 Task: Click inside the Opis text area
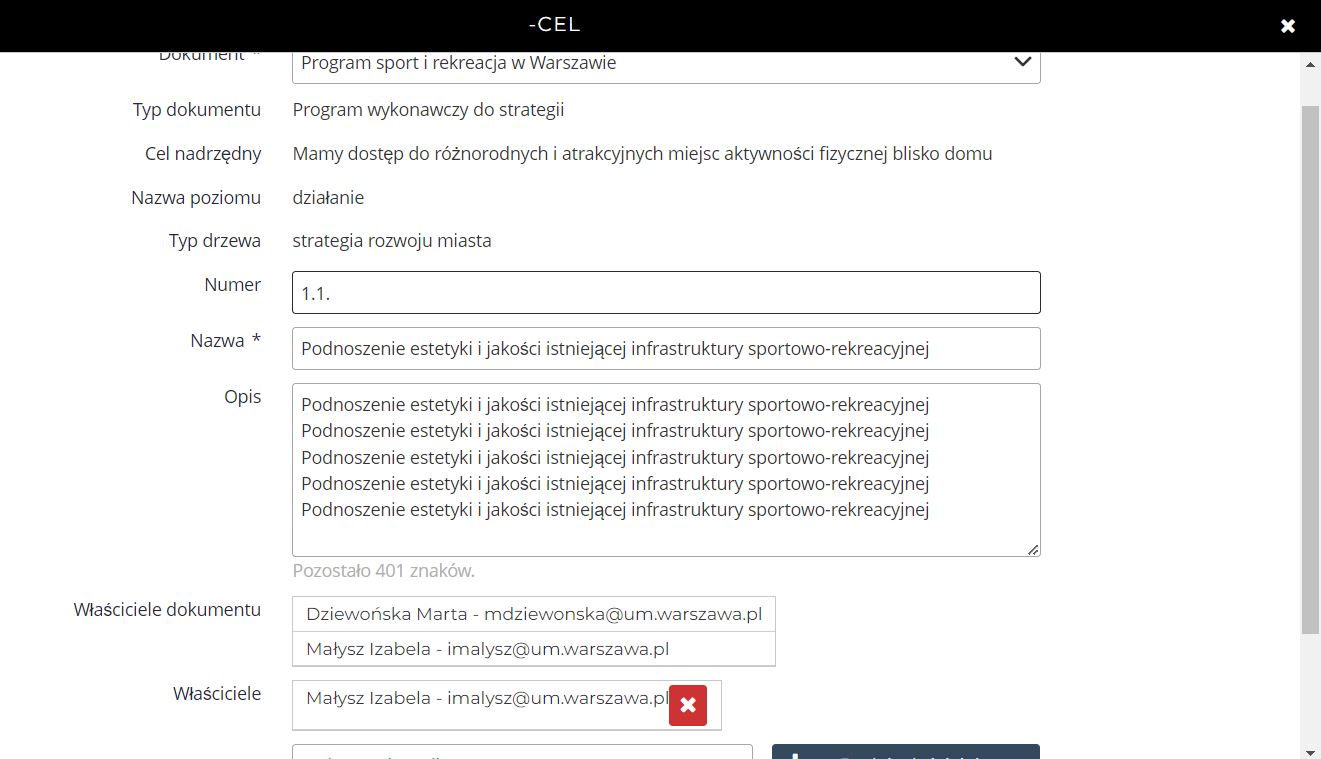pyautogui.click(x=666, y=470)
